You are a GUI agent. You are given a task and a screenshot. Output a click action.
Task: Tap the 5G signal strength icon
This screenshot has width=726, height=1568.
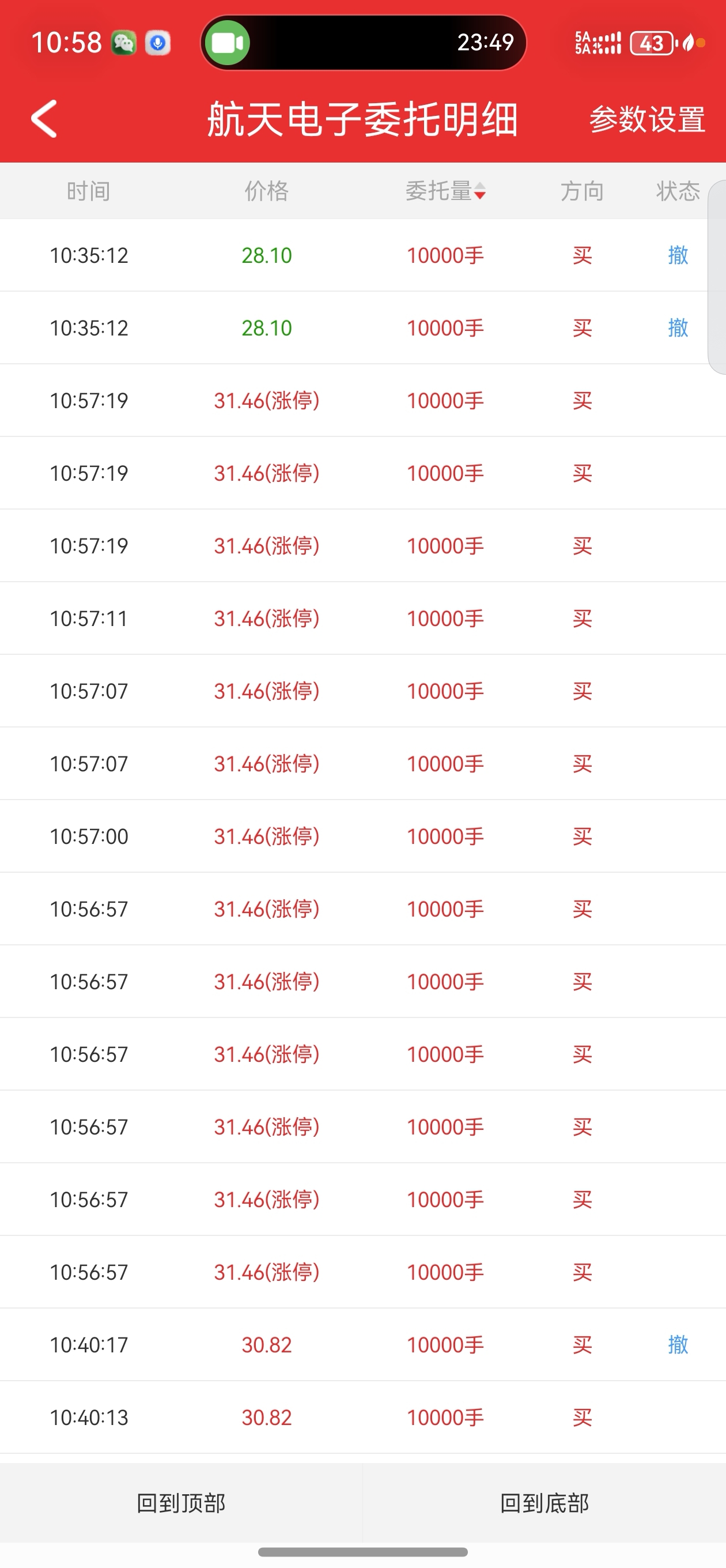[x=598, y=43]
